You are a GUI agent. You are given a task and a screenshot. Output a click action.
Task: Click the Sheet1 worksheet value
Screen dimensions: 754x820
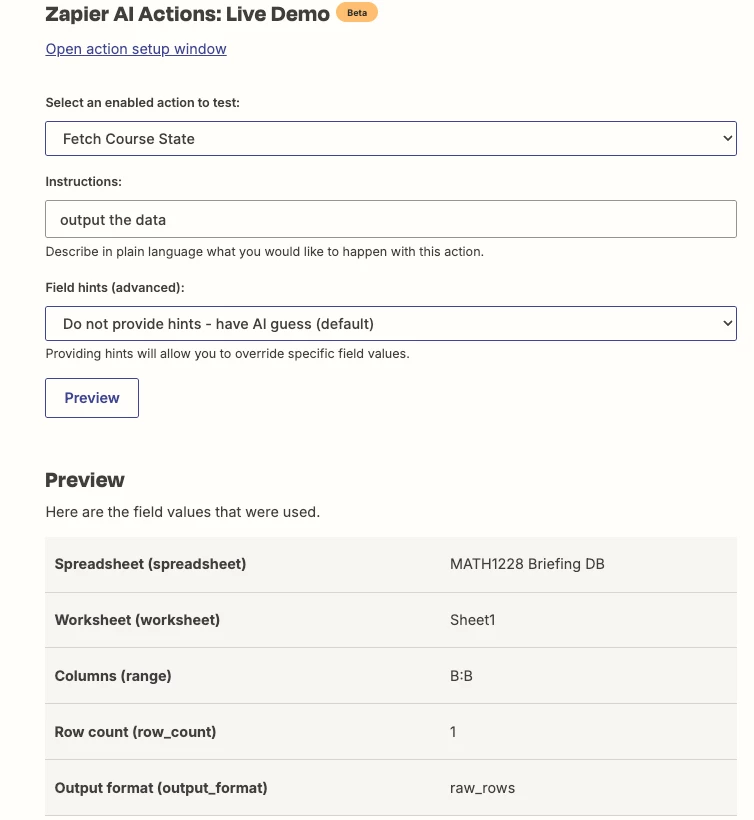pyautogui.click(x=472, y=620)
